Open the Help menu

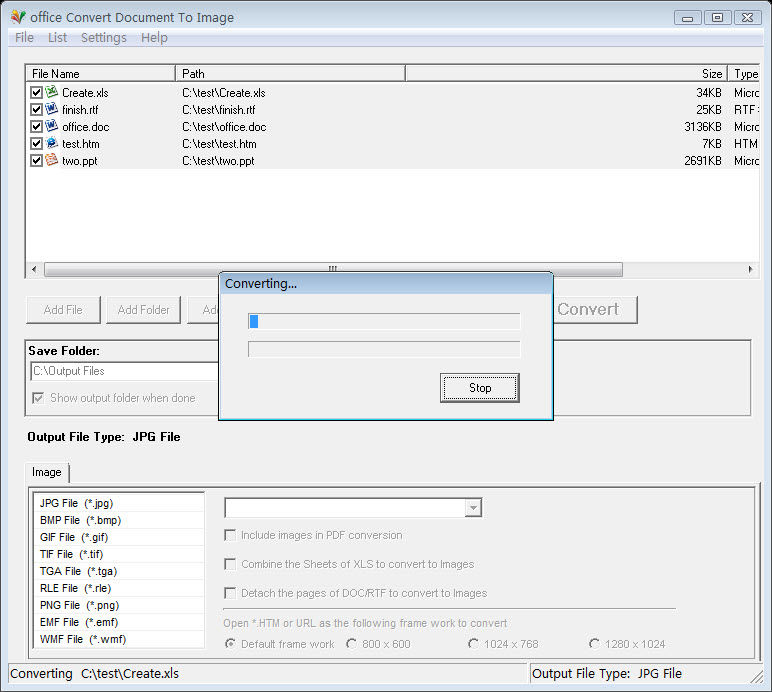pyautogui.click(x=154, y=37)
